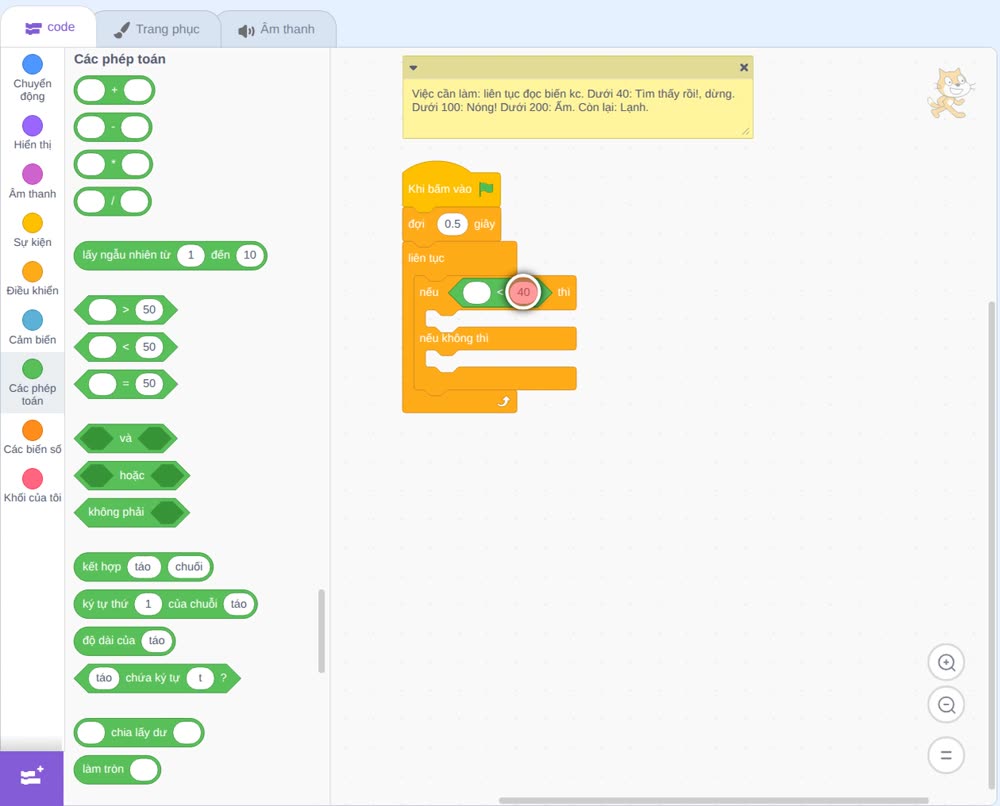Select the Các biến số category
This screenshot has height=806, width=1000.
[x=33, y=437]
